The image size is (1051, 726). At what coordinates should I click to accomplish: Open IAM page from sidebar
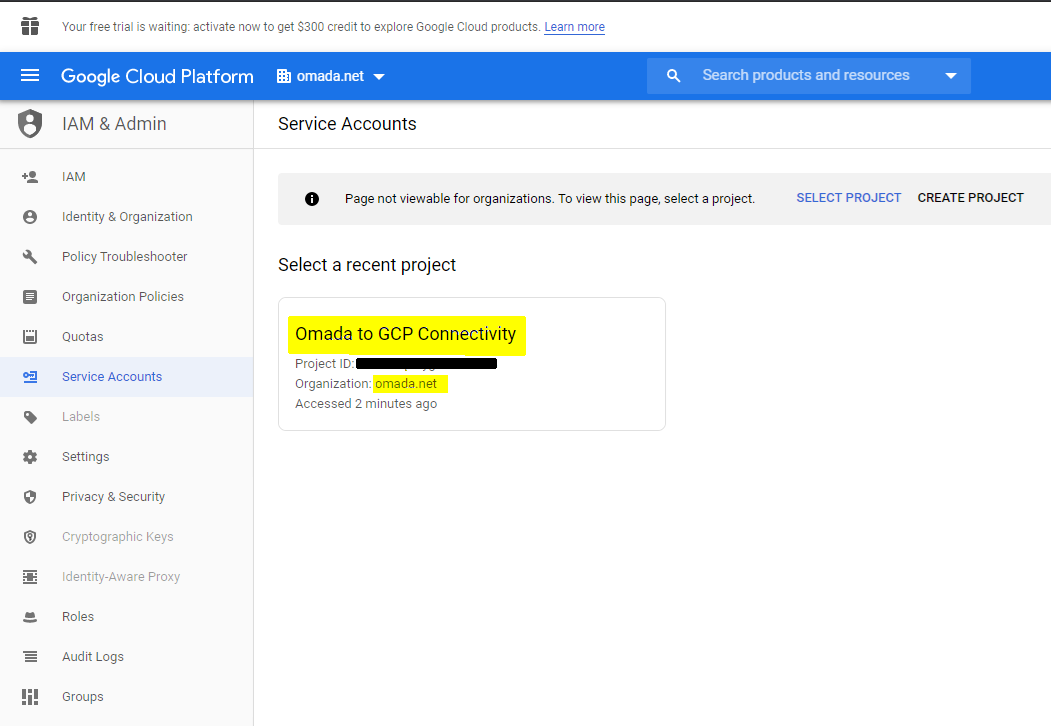(127, 177)
